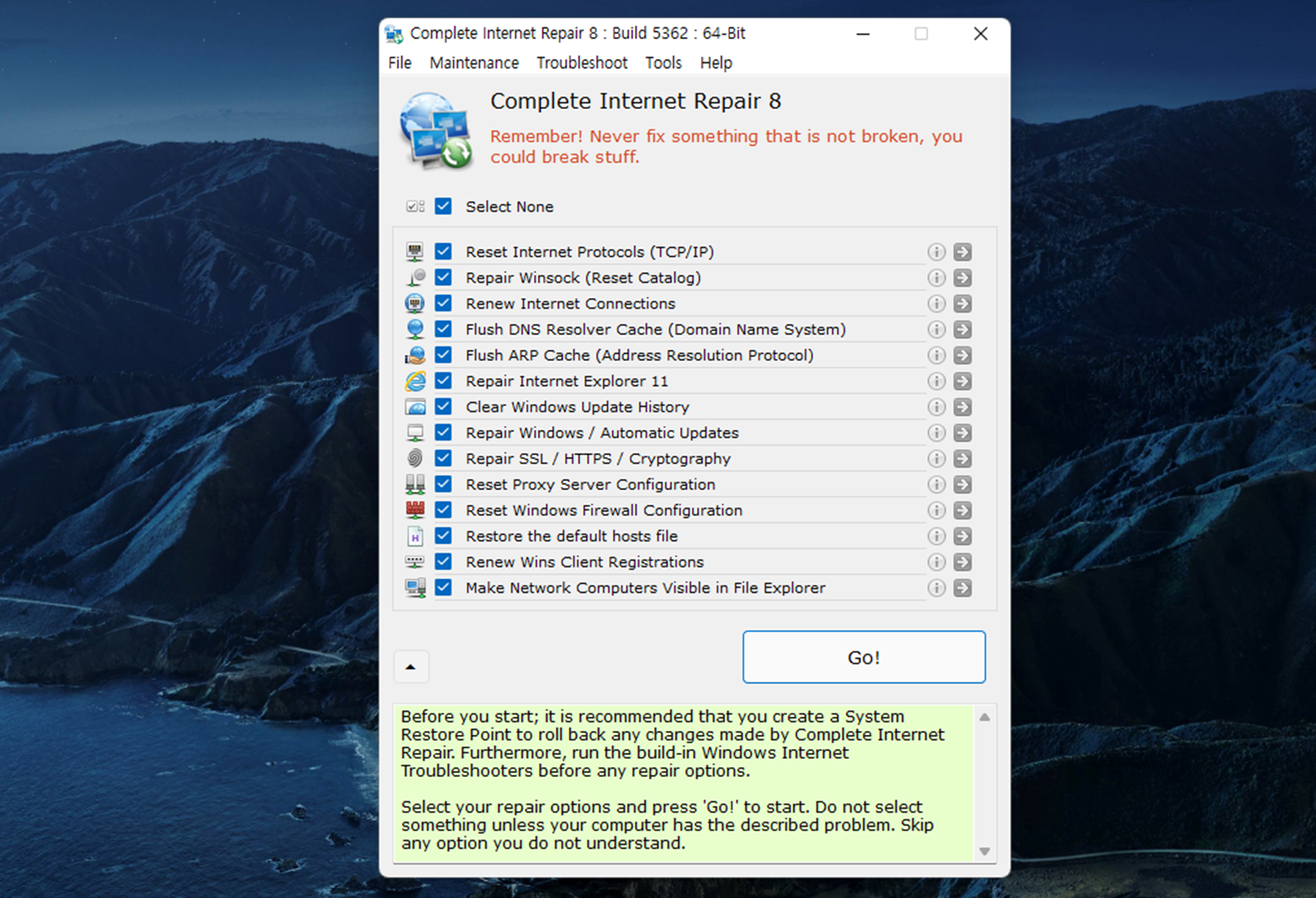Click info icon for Renew Wins Client Registrations
1316x898 pixels.
pos(936,562)
